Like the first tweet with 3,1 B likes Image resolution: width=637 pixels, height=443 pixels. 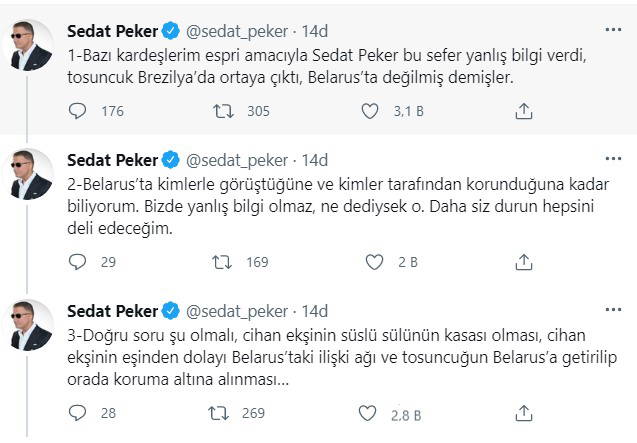pyautogui.click(x=375, y=112)
